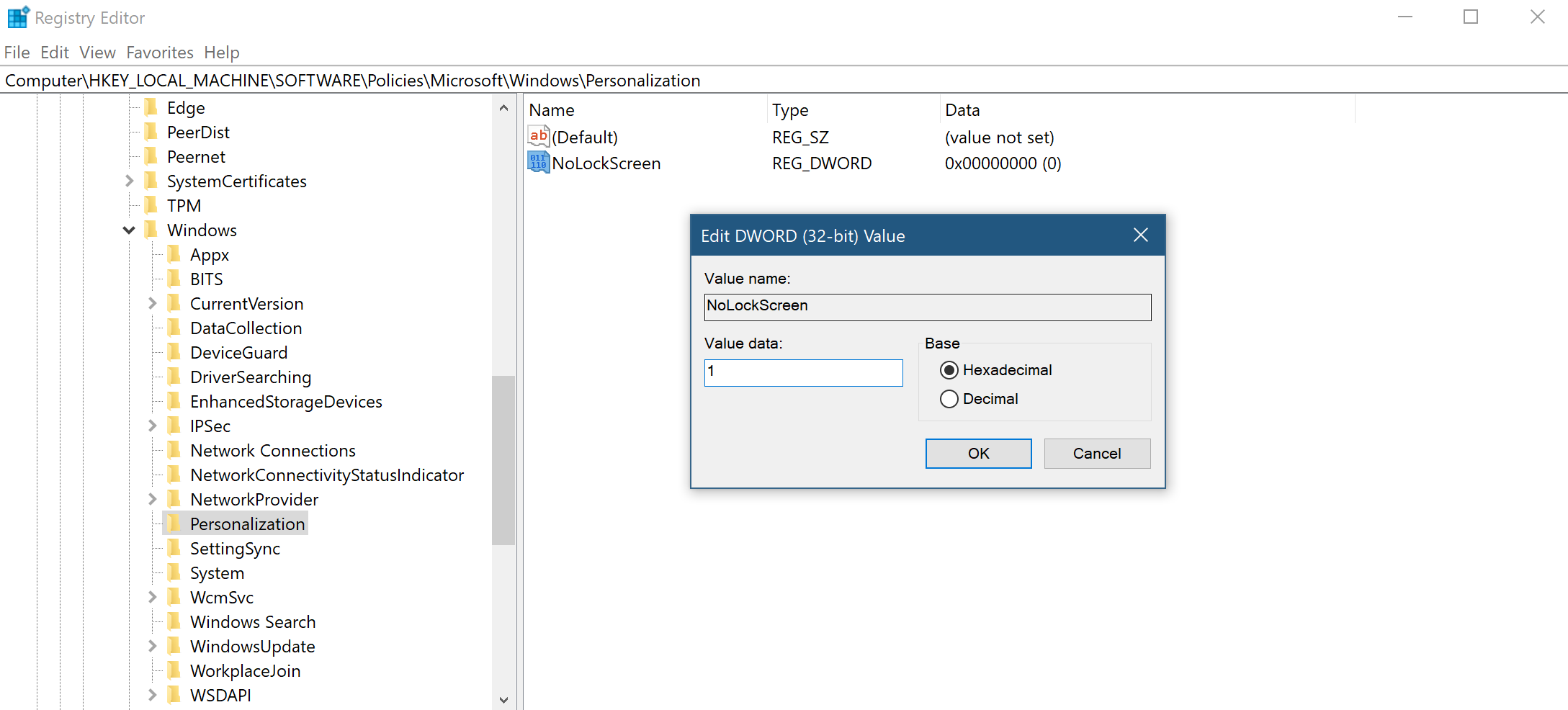
Task: Click the DeviceGuard folder icon
Action: (x=174, y=353)
